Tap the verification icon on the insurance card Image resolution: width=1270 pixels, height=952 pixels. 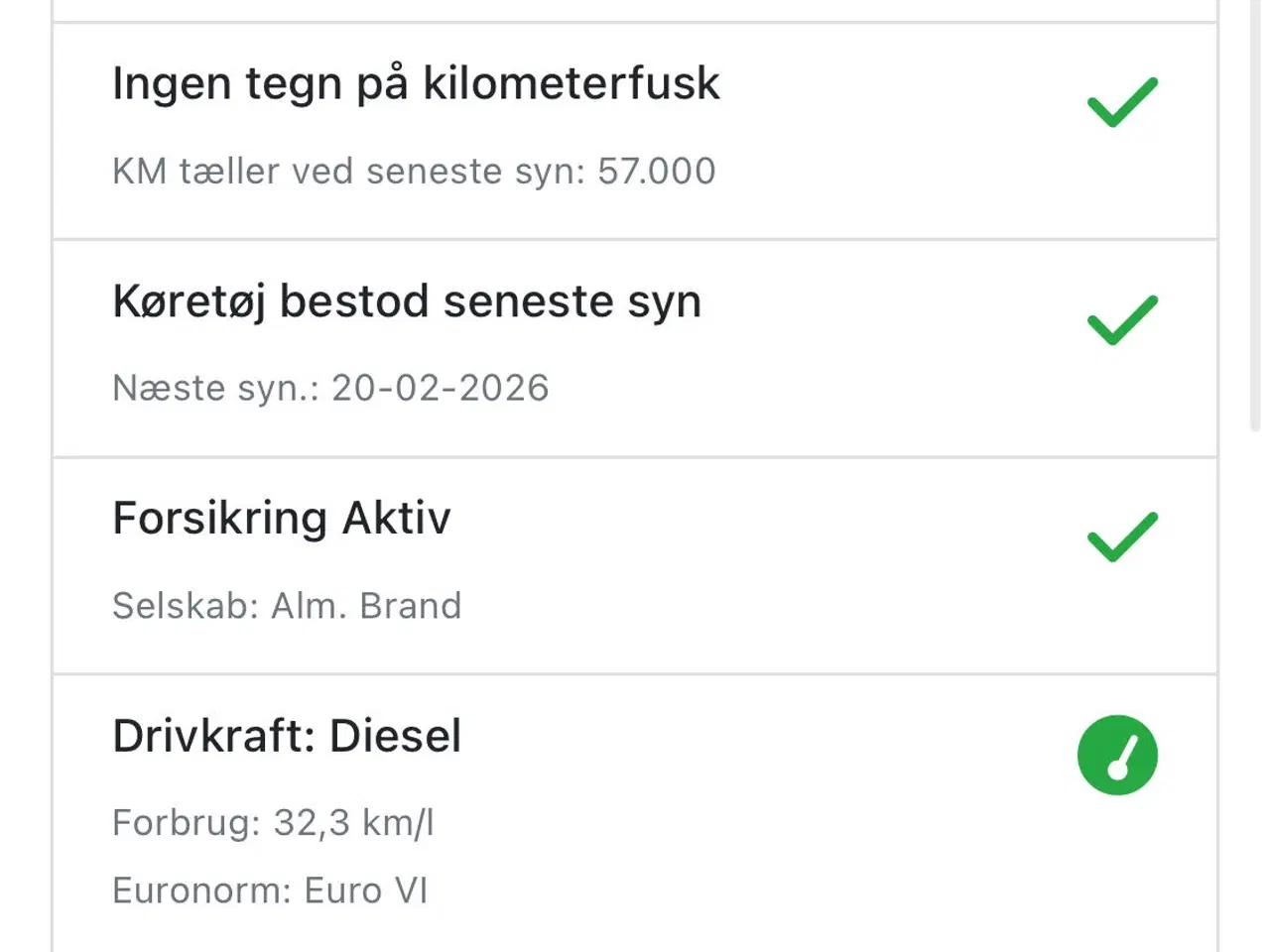(x=1122, y=535)
